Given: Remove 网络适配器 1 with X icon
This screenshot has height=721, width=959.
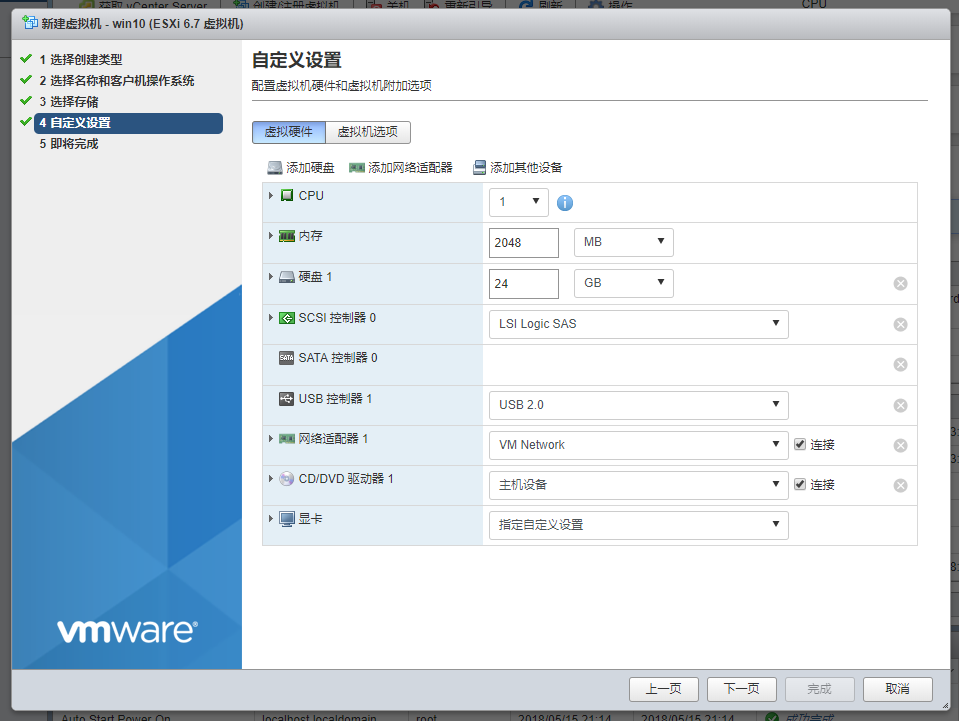Looking at the screenshot, I should click(900, 446).
